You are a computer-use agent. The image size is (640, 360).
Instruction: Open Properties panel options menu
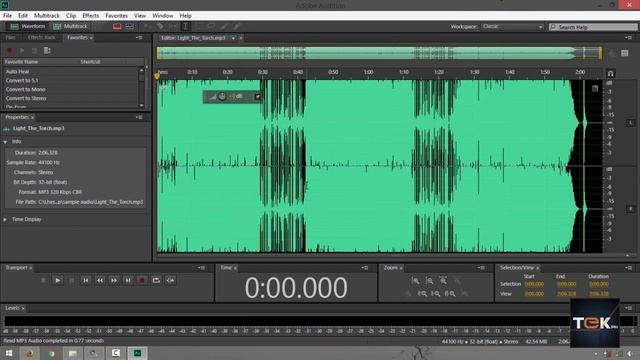pos(139,117)
